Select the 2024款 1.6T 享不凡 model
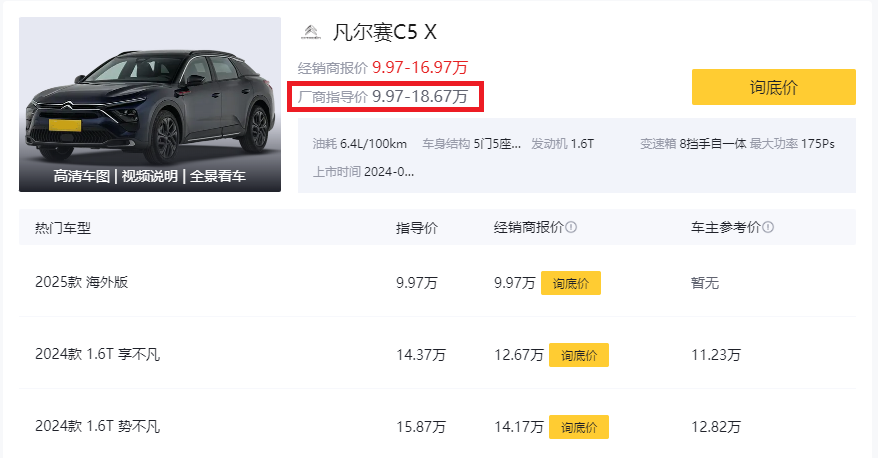Image resolution: width=878 pixels, height=458 pixels. [x=97, y=354]
